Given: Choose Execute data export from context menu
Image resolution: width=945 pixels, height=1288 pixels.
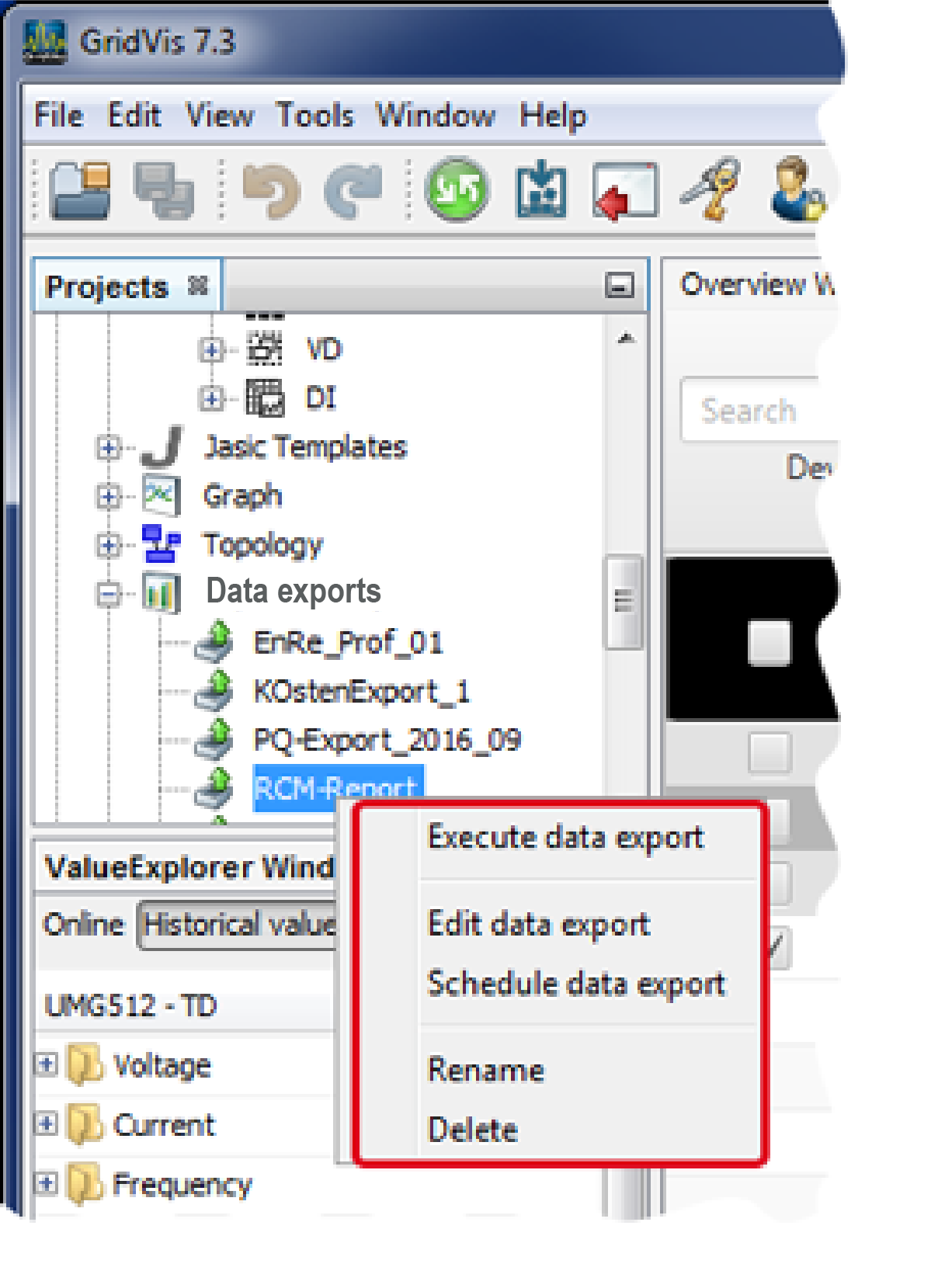Looking at the screenshot, I should click(x=565, y=838).
